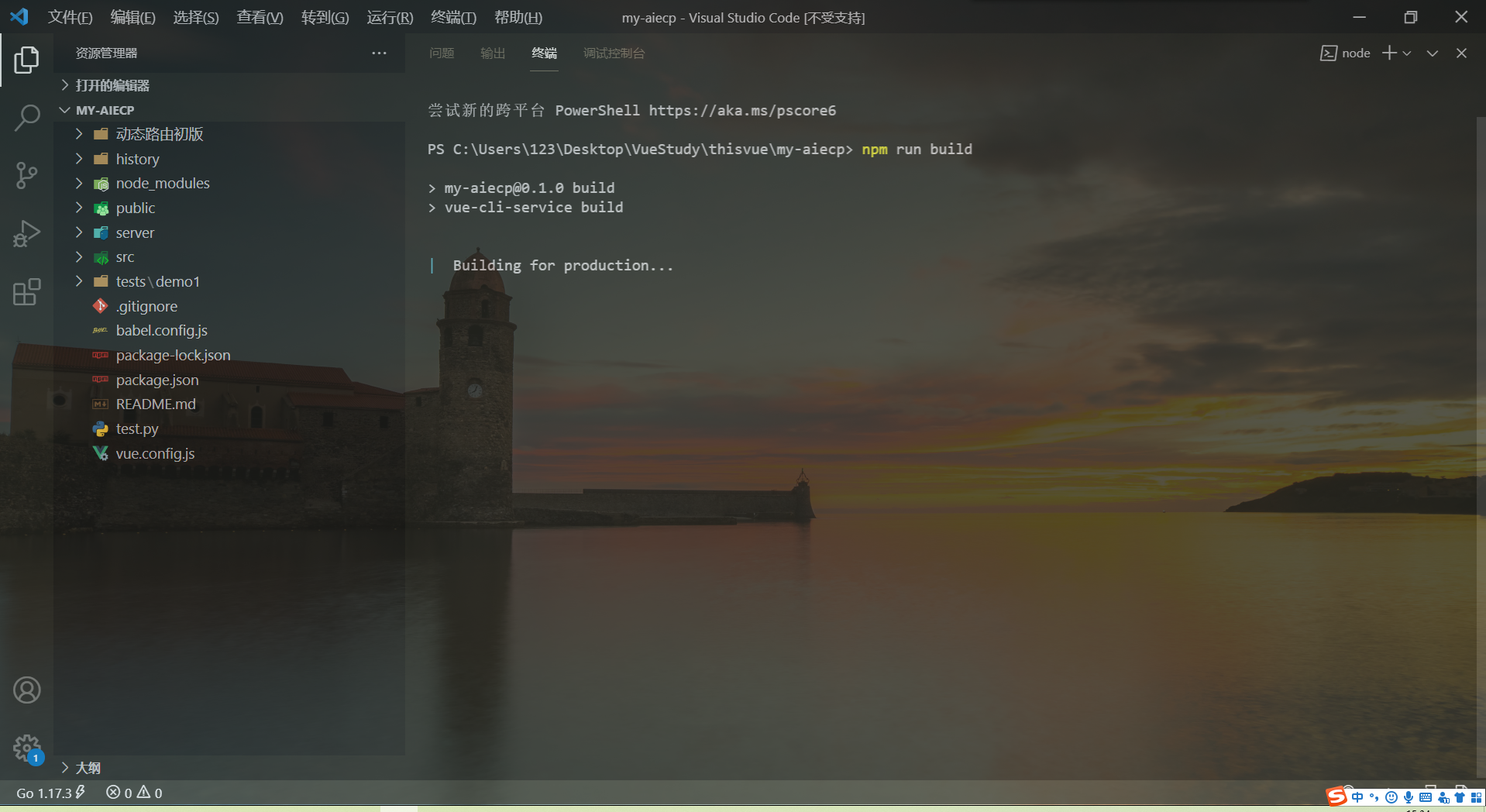Open the 运行(R) menu

[390, 17]
